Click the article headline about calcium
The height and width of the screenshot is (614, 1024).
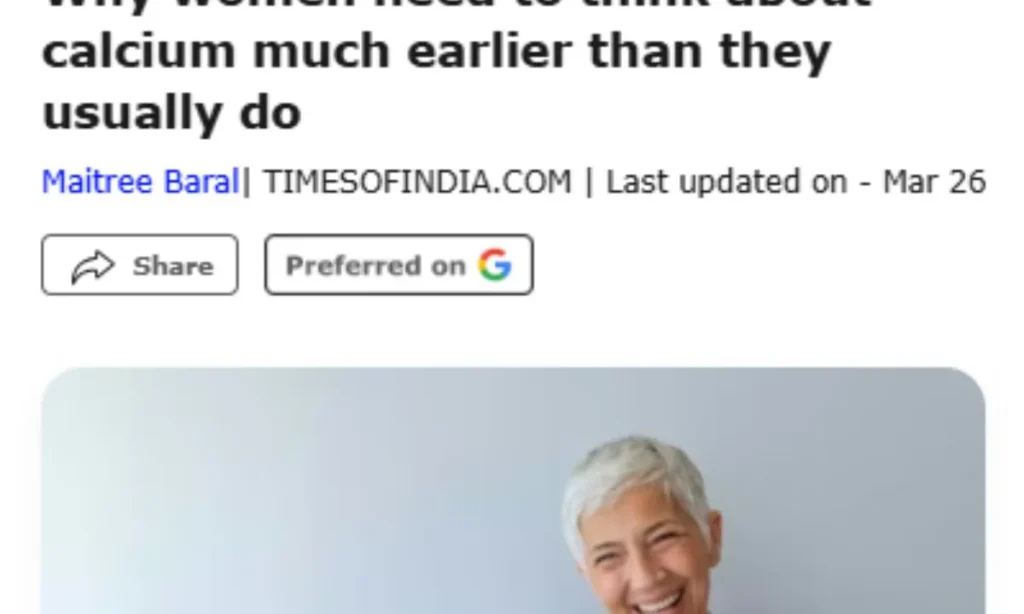coord(457,65)
